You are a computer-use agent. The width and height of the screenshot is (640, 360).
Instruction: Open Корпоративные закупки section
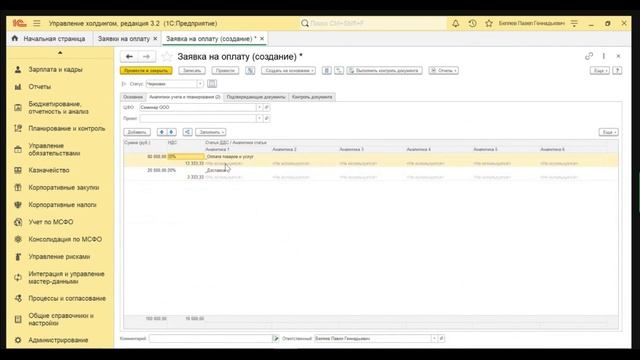pyautogui.click(x=64, y=187)
